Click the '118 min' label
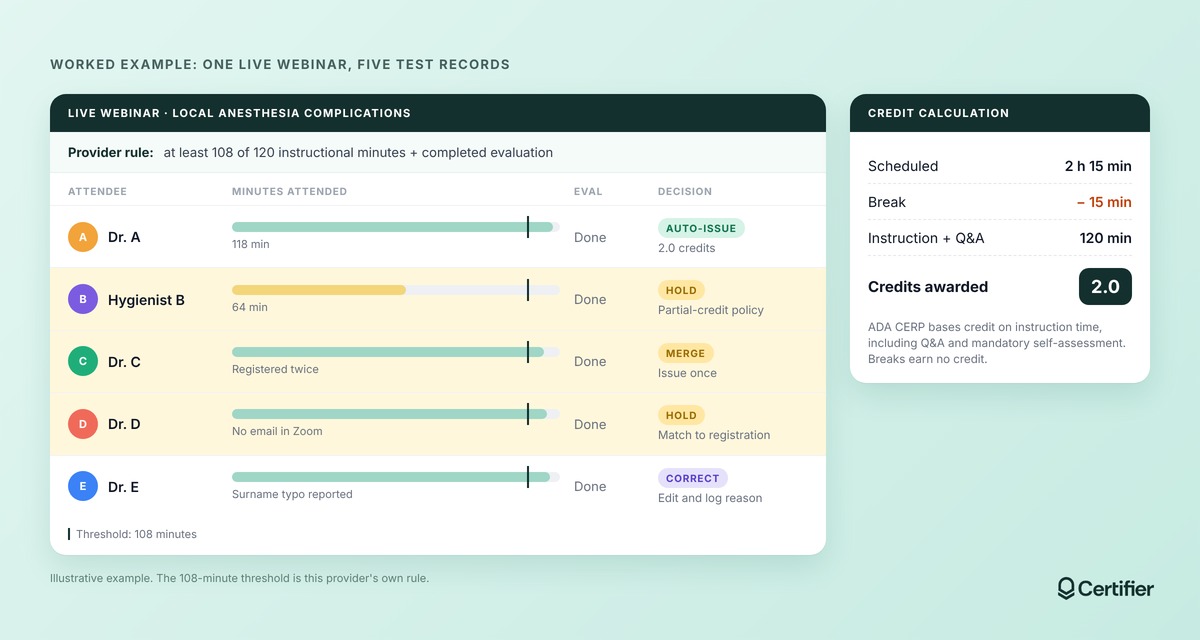This screenshot has height=640, width=1200. coord(251,244)
